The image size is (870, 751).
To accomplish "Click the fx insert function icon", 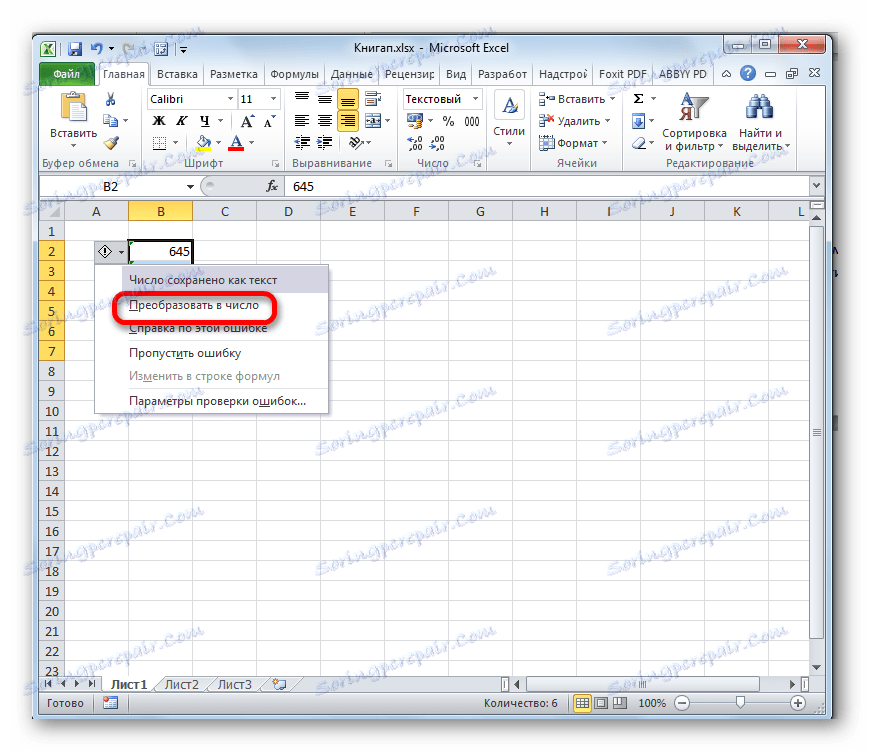I will pyautogui.click(x=271, y=186).
